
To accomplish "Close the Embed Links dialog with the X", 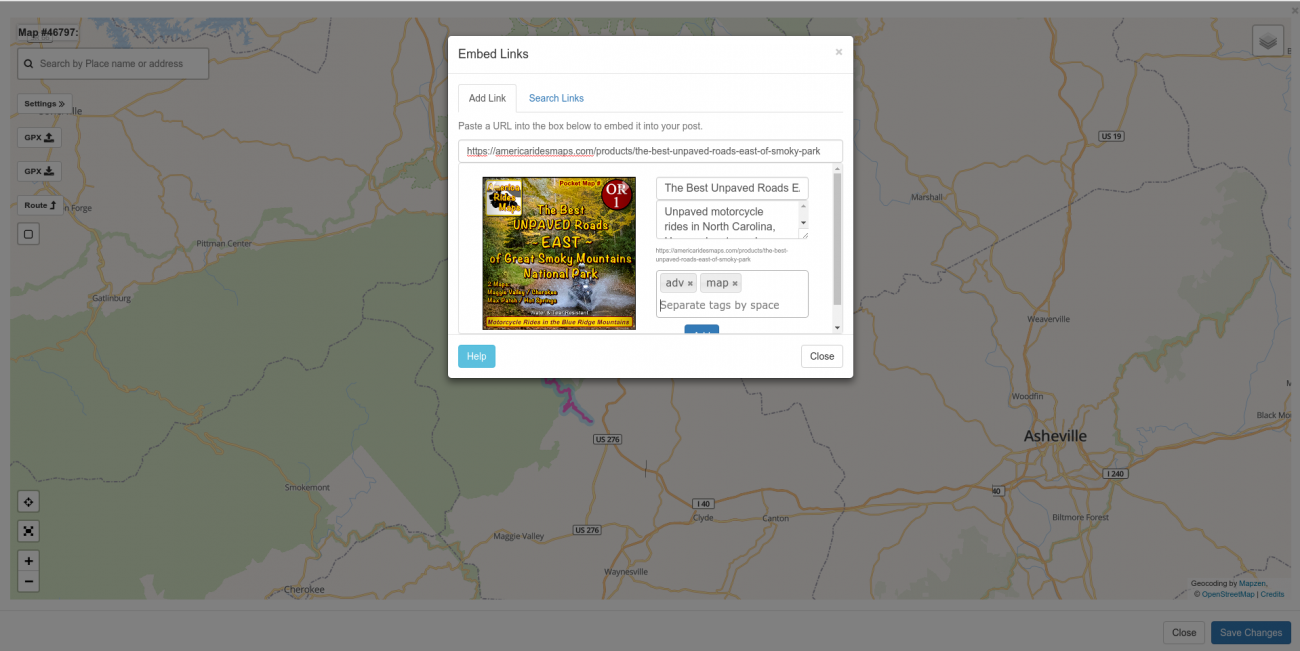I will (x=838, y=52).
